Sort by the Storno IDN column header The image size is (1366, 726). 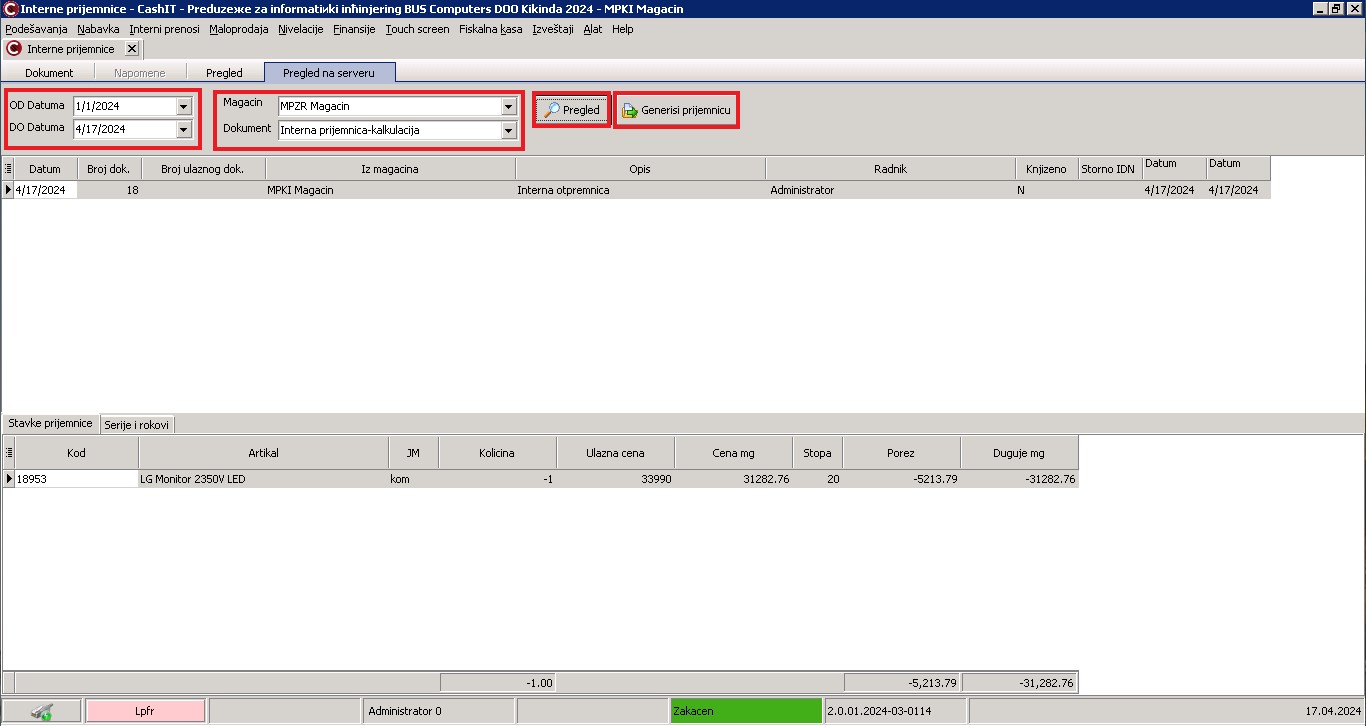[x=1108, y=169]
